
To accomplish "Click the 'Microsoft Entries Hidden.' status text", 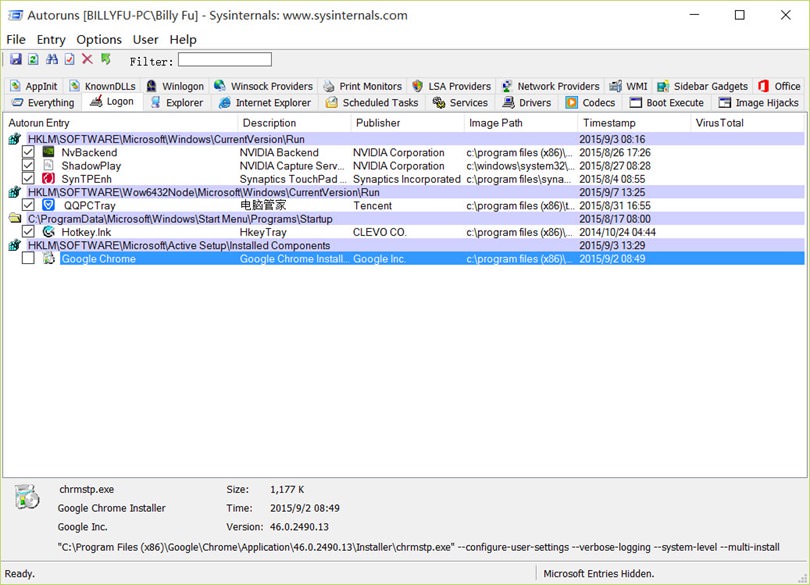I will coord(599,574).
